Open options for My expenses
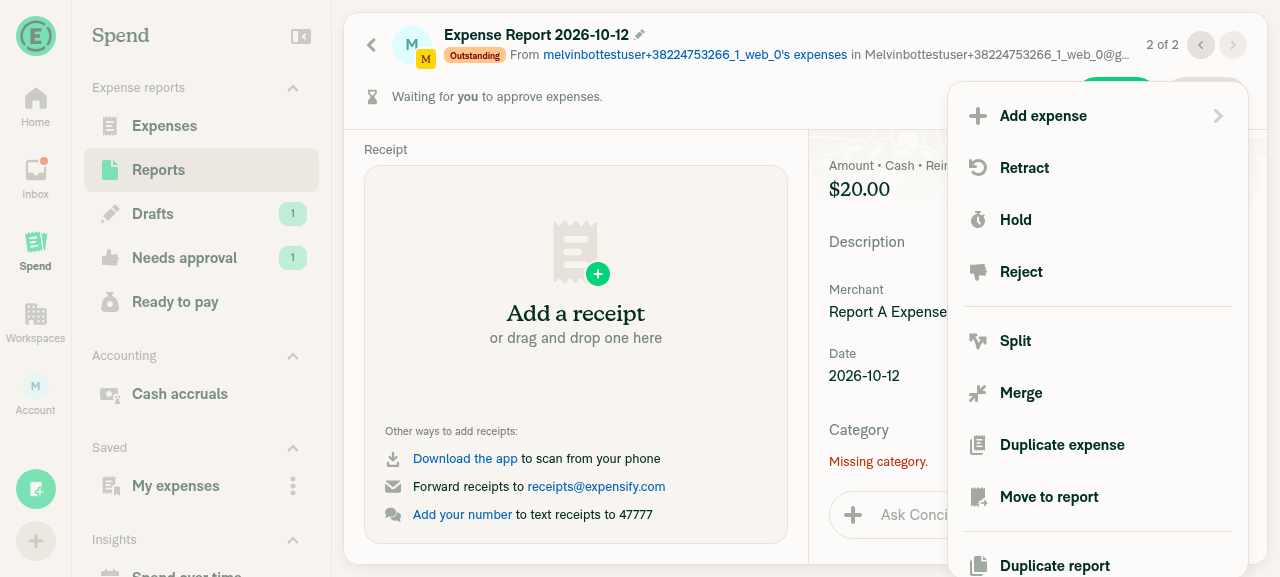 [293, 486]
